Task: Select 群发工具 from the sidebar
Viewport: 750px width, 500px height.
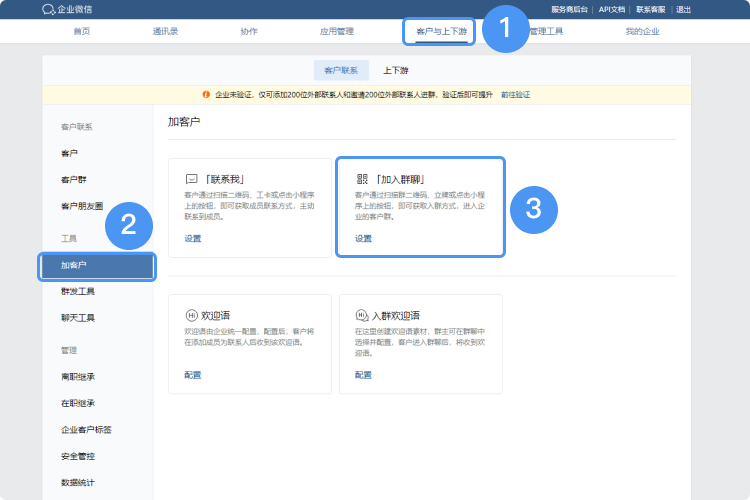Action: click(78, 291)
